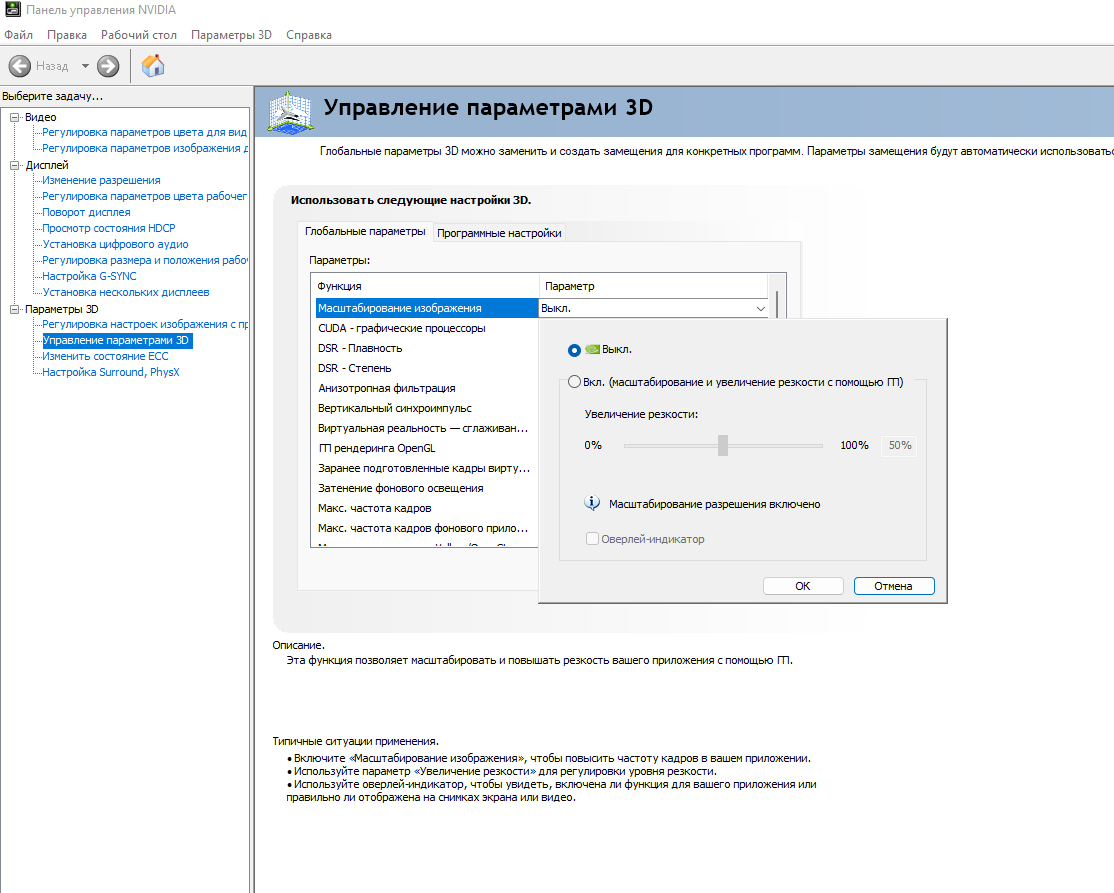
Task: Open Регулировка настроек изображения с просмотром
Action: 145,324
